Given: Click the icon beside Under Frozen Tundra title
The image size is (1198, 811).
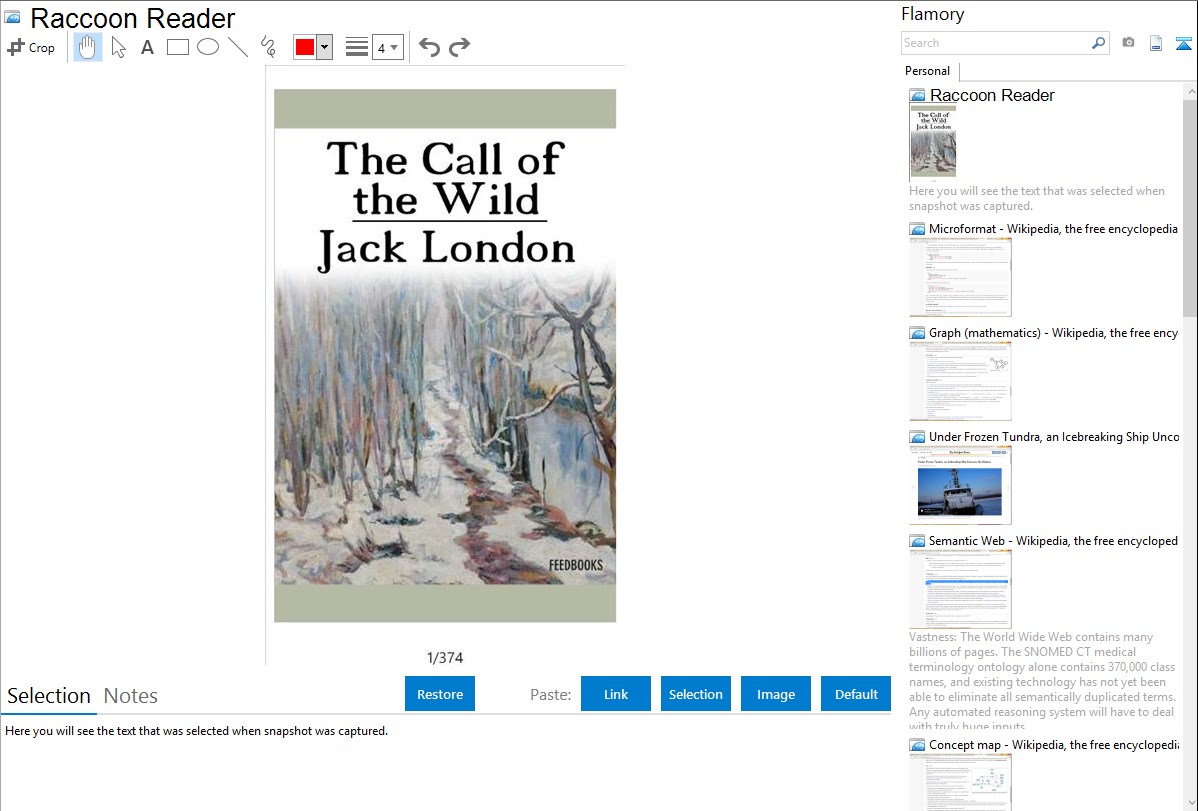Looking at the screenshot, I should coord(918,436).
